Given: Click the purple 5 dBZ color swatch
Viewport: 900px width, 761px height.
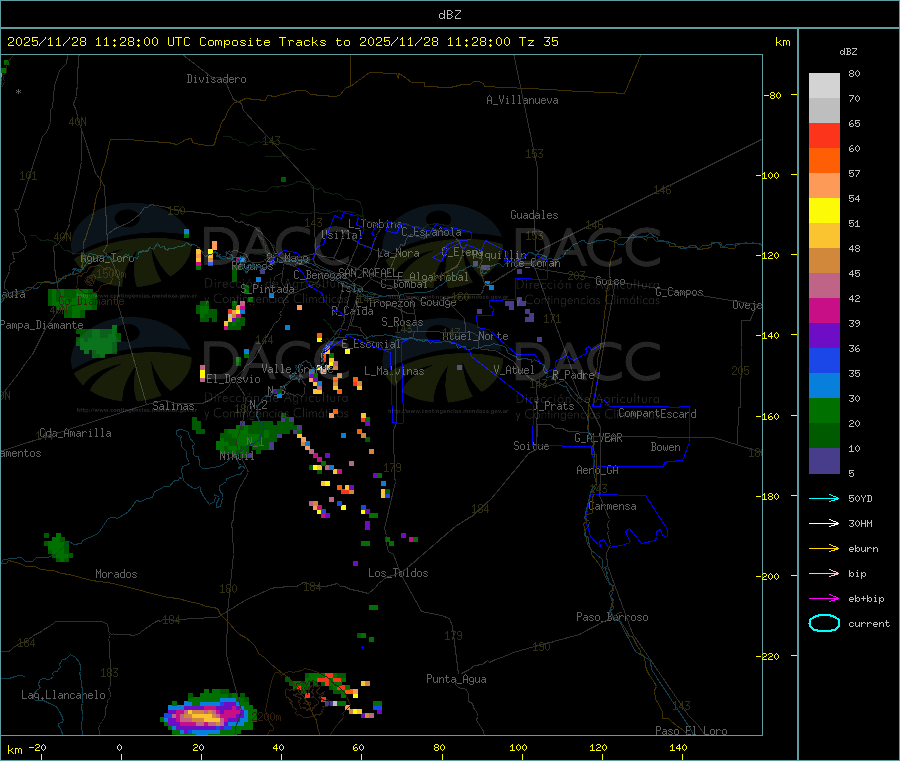Looking at the screenshot, I should coord(824,461).
